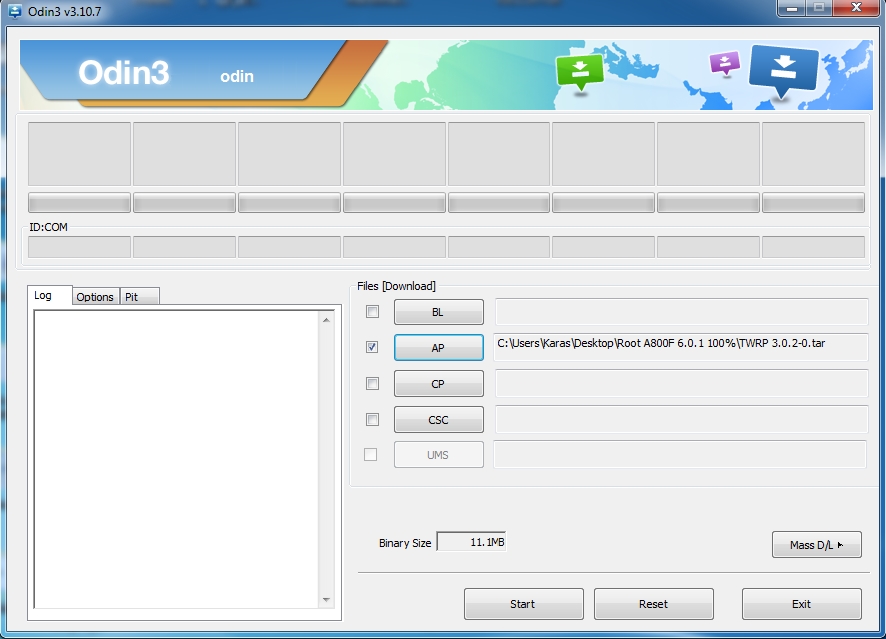Select a CSC file with CSC button
This screenshot has width=886, height=639.
tap(438, 420)
